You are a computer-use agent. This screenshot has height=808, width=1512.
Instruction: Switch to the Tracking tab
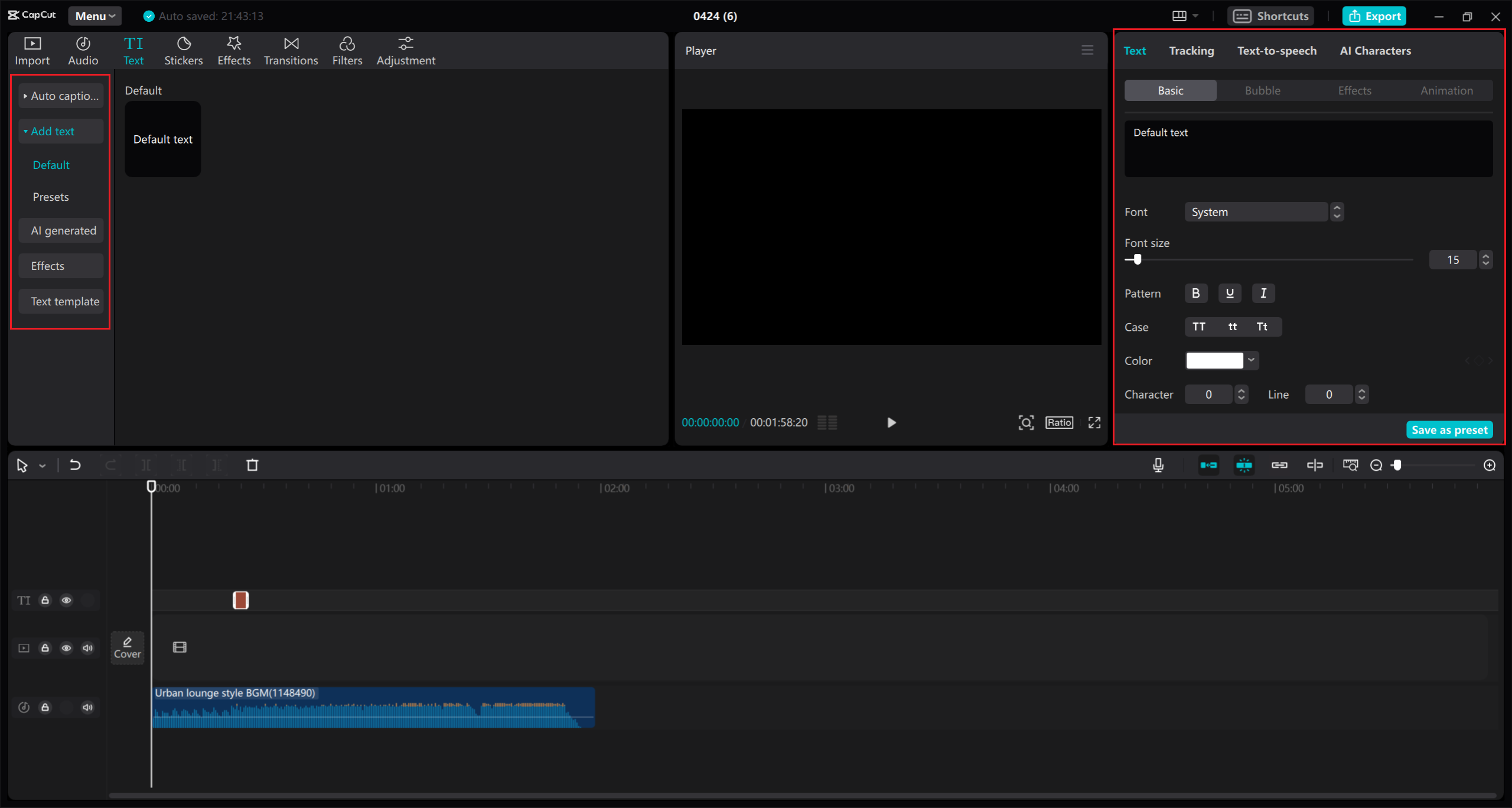[1191, 51]
